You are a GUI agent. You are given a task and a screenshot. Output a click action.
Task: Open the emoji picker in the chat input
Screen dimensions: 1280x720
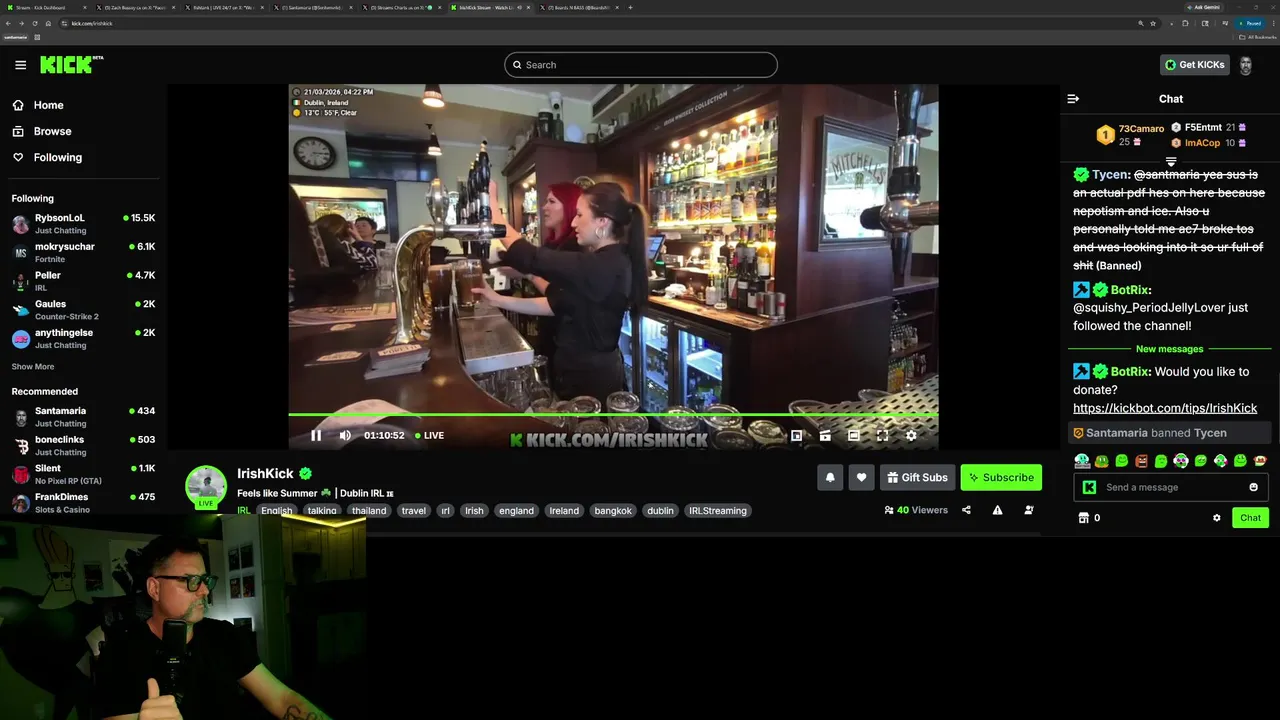pyautogui.click(x=1253, y=487)
